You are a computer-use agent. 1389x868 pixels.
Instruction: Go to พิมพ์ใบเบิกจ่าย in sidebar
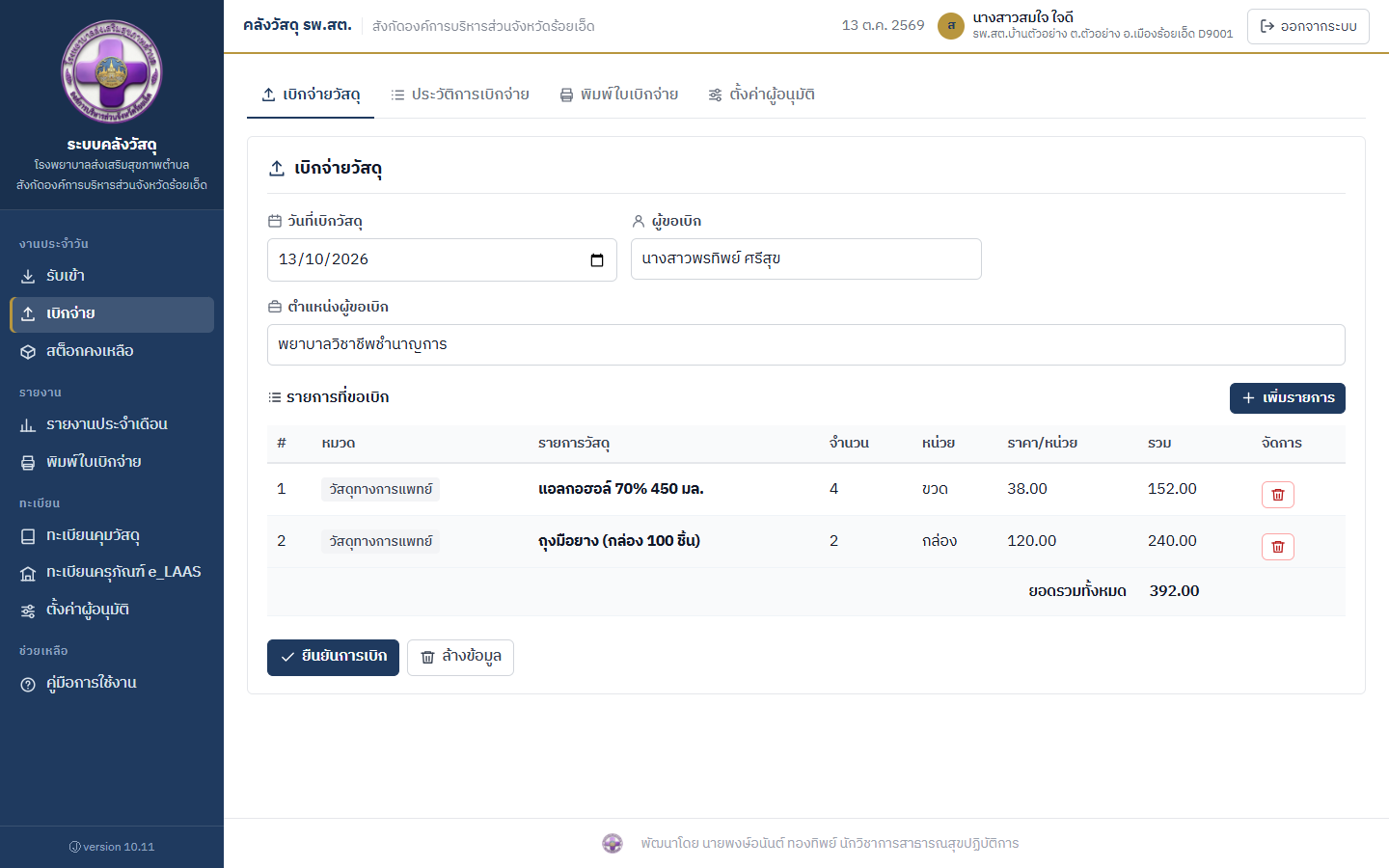(112, 462)
